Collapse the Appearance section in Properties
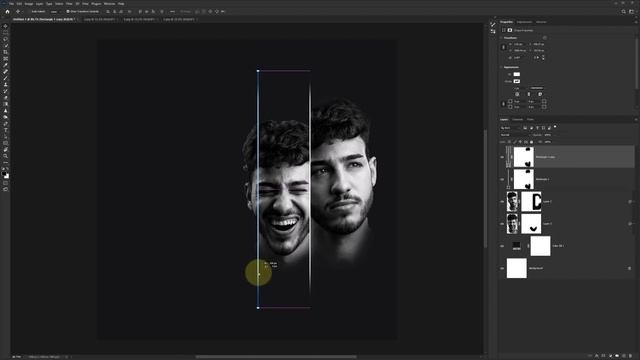Image resolution: width=640 pixels, height=360 pixels. click(502, 67)
